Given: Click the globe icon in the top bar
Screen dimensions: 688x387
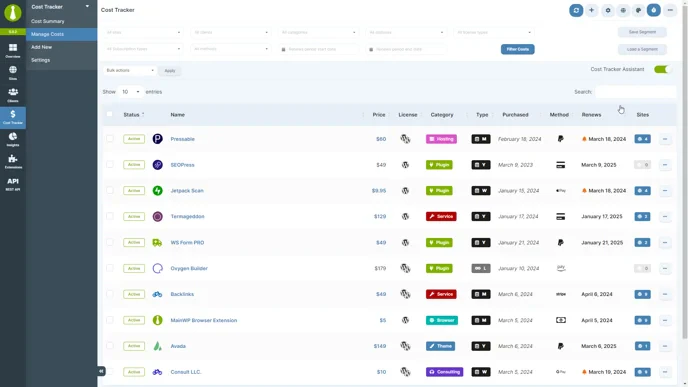Looking at the screenshot, I should [x=623, y=10].
